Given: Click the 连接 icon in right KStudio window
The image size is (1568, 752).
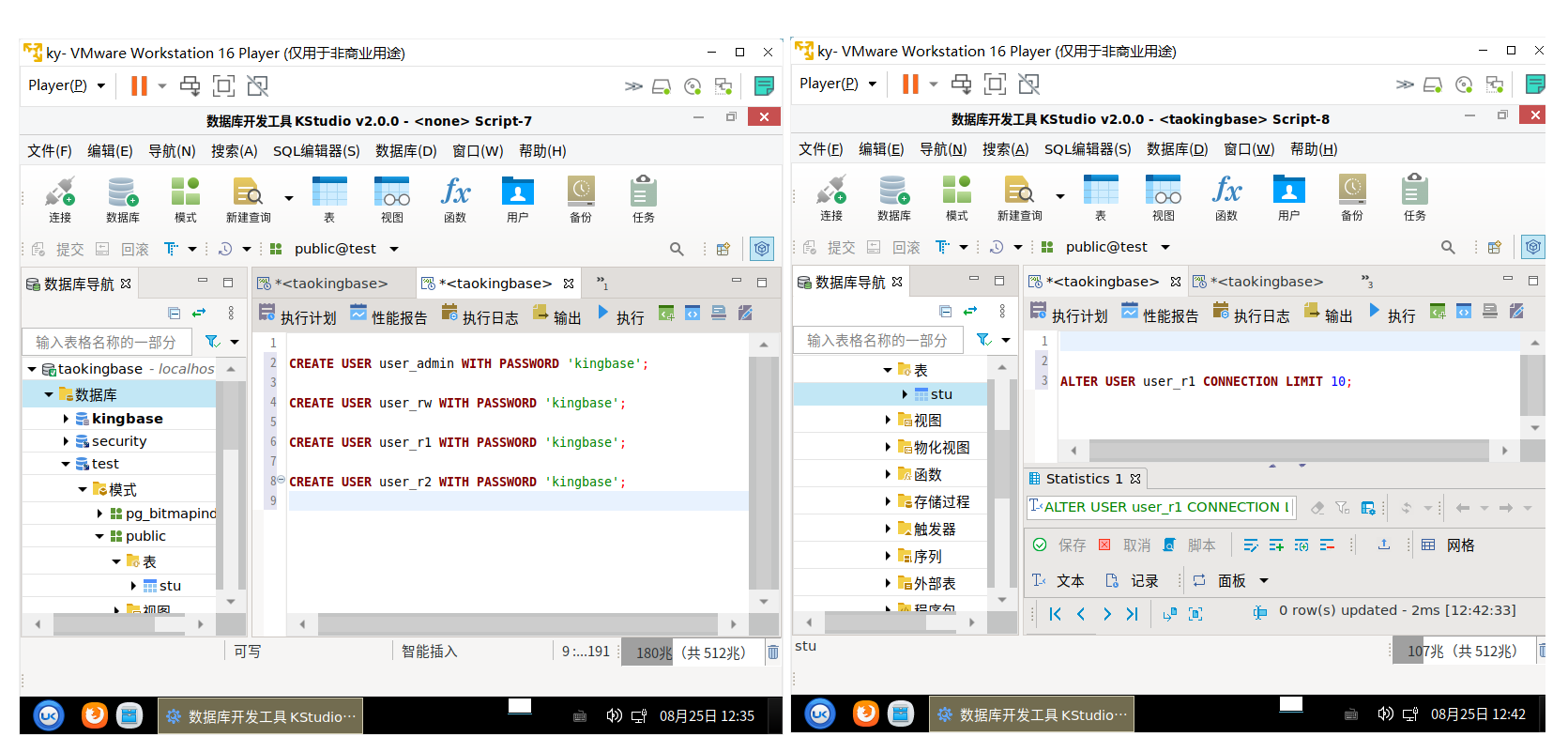Looking at the screenshot, I should pos(831,198).
